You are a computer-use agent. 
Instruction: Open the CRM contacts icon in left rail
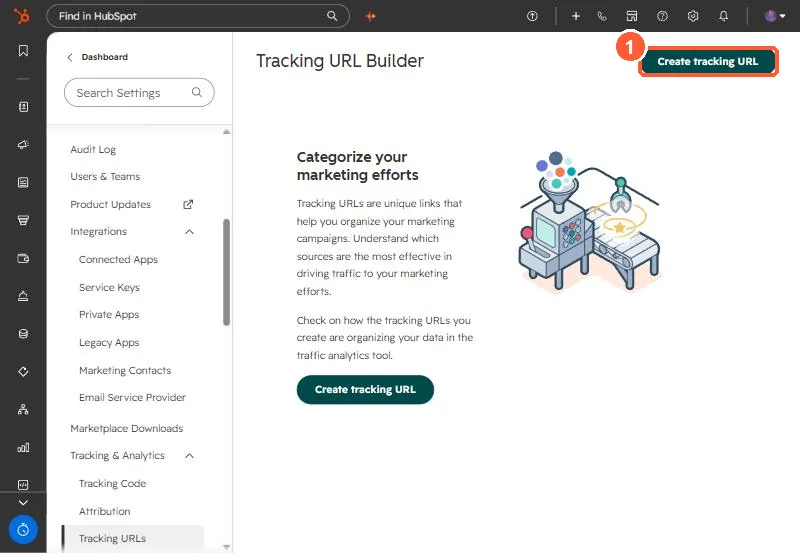(x=23, y=107)
